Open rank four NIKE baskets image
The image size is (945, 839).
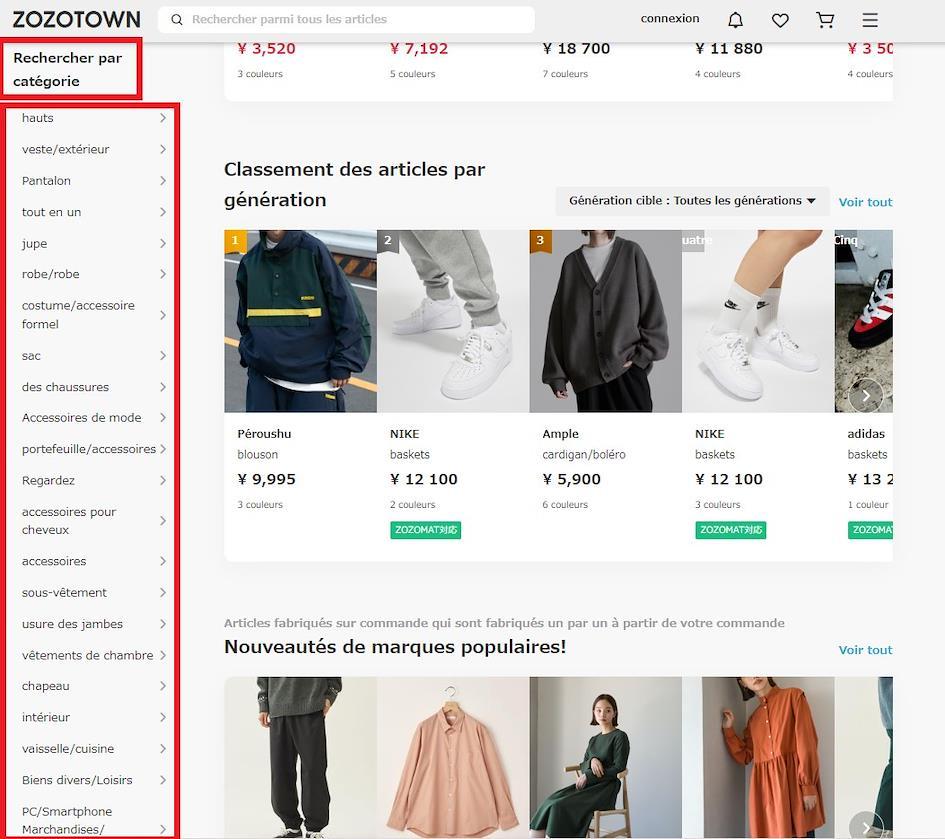pos(758,321)
